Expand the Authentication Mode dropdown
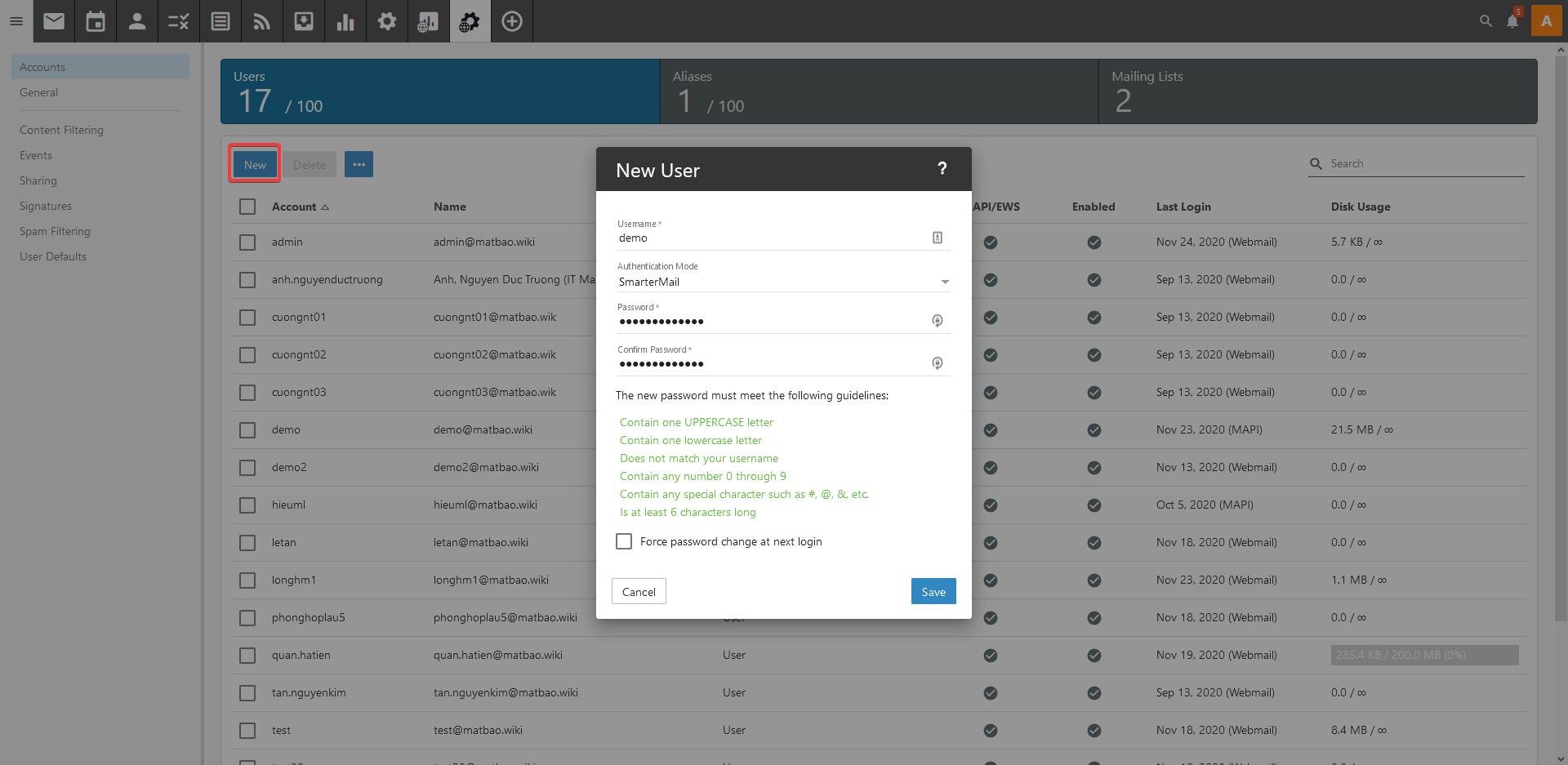The width and height of the screenshot is (1568, 765). coord(784,282)
